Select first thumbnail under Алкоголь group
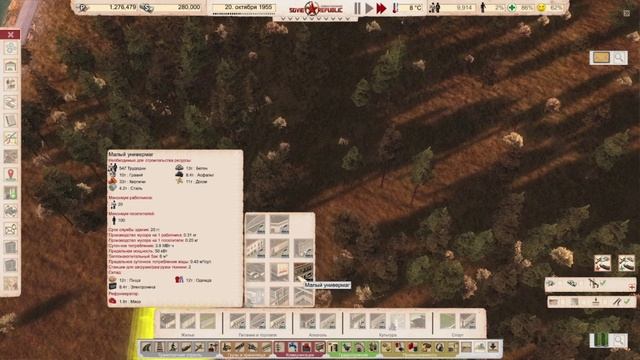Viewport: 640px width, 360px height. click(x=308, y=321)
